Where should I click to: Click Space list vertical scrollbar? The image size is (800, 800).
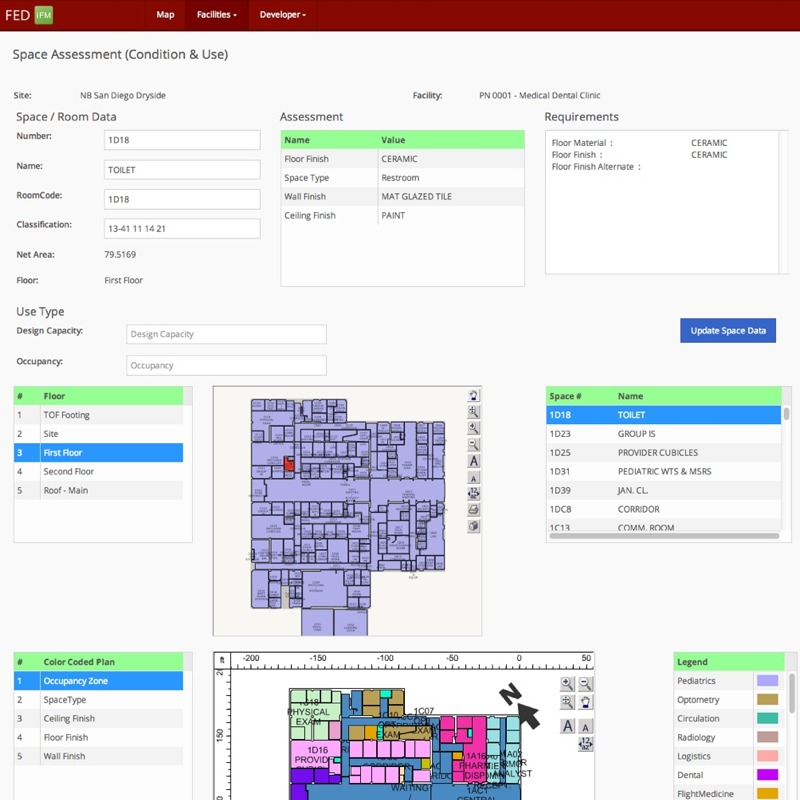(x=787, y=414)
